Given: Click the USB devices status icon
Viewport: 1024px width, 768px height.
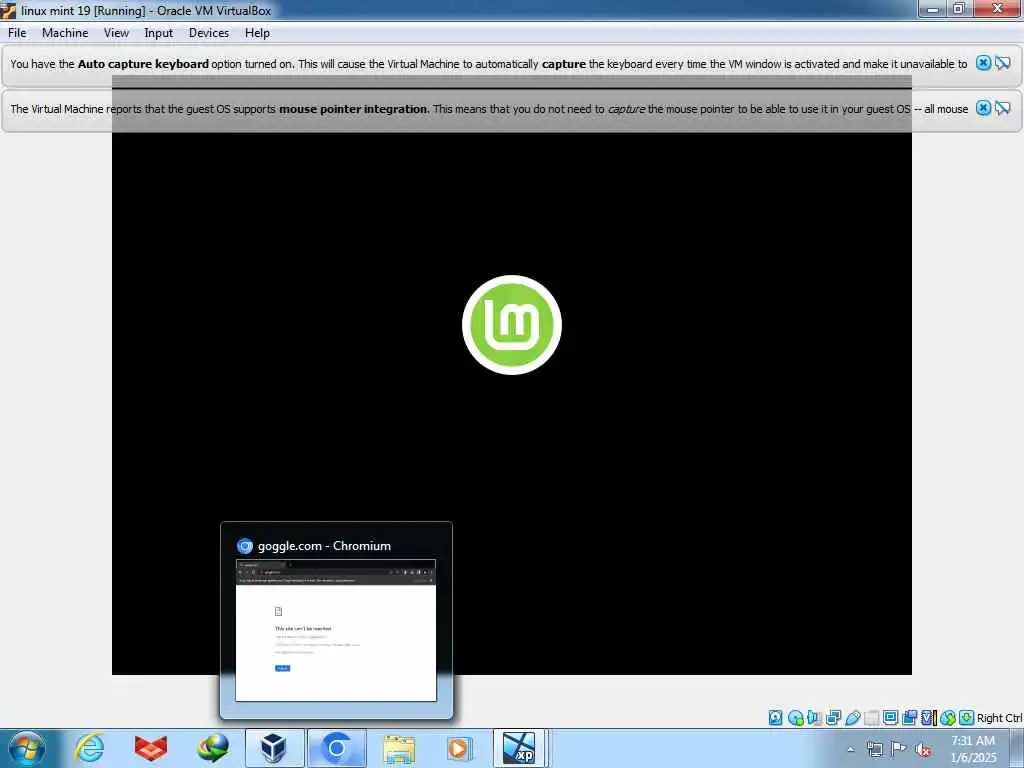Looking at the screenshot, I should (852, 718).
